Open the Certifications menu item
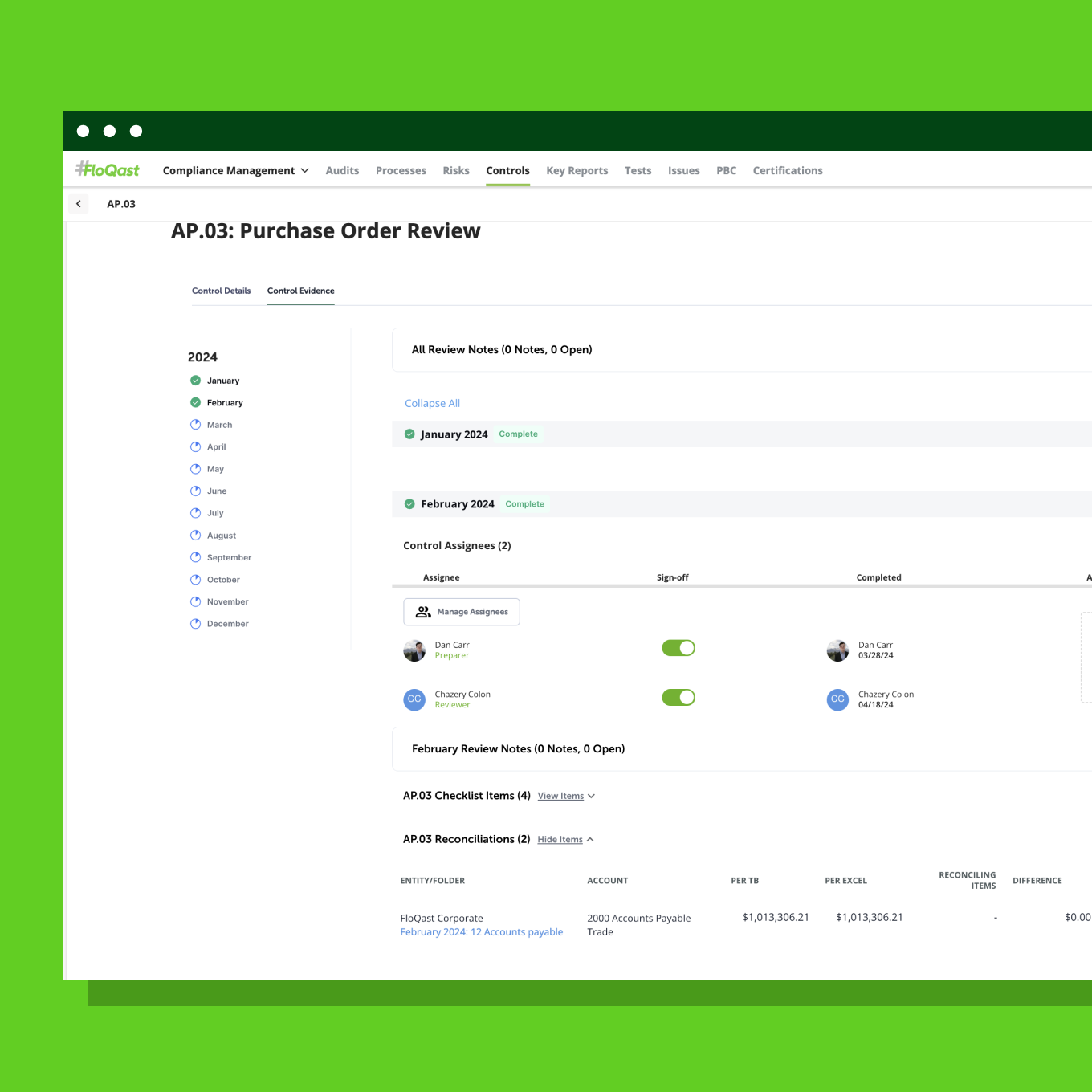The image size is (1092, 1092). pos(788,170)
